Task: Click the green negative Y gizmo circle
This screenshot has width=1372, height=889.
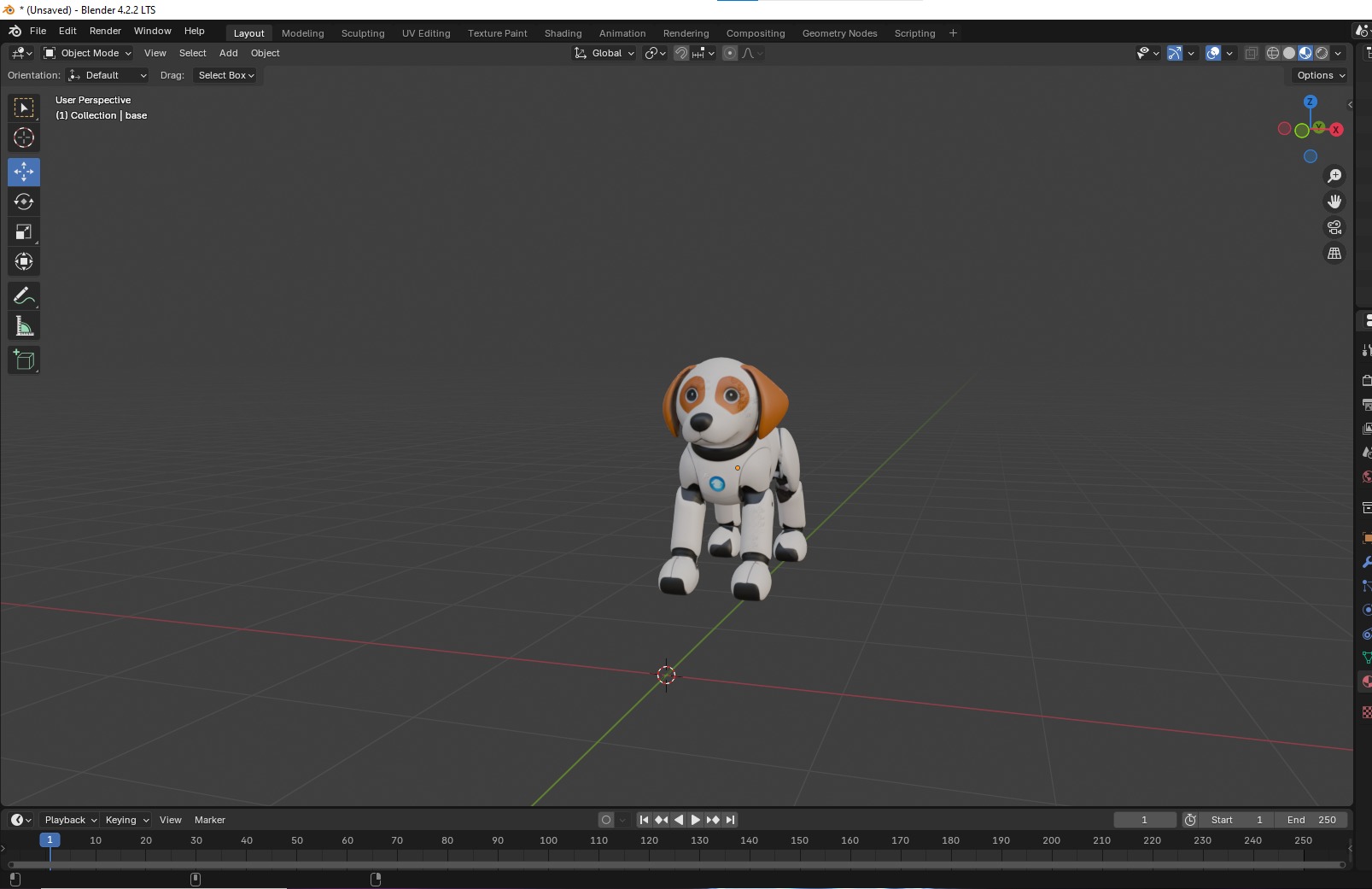Action: (1302, 131)
